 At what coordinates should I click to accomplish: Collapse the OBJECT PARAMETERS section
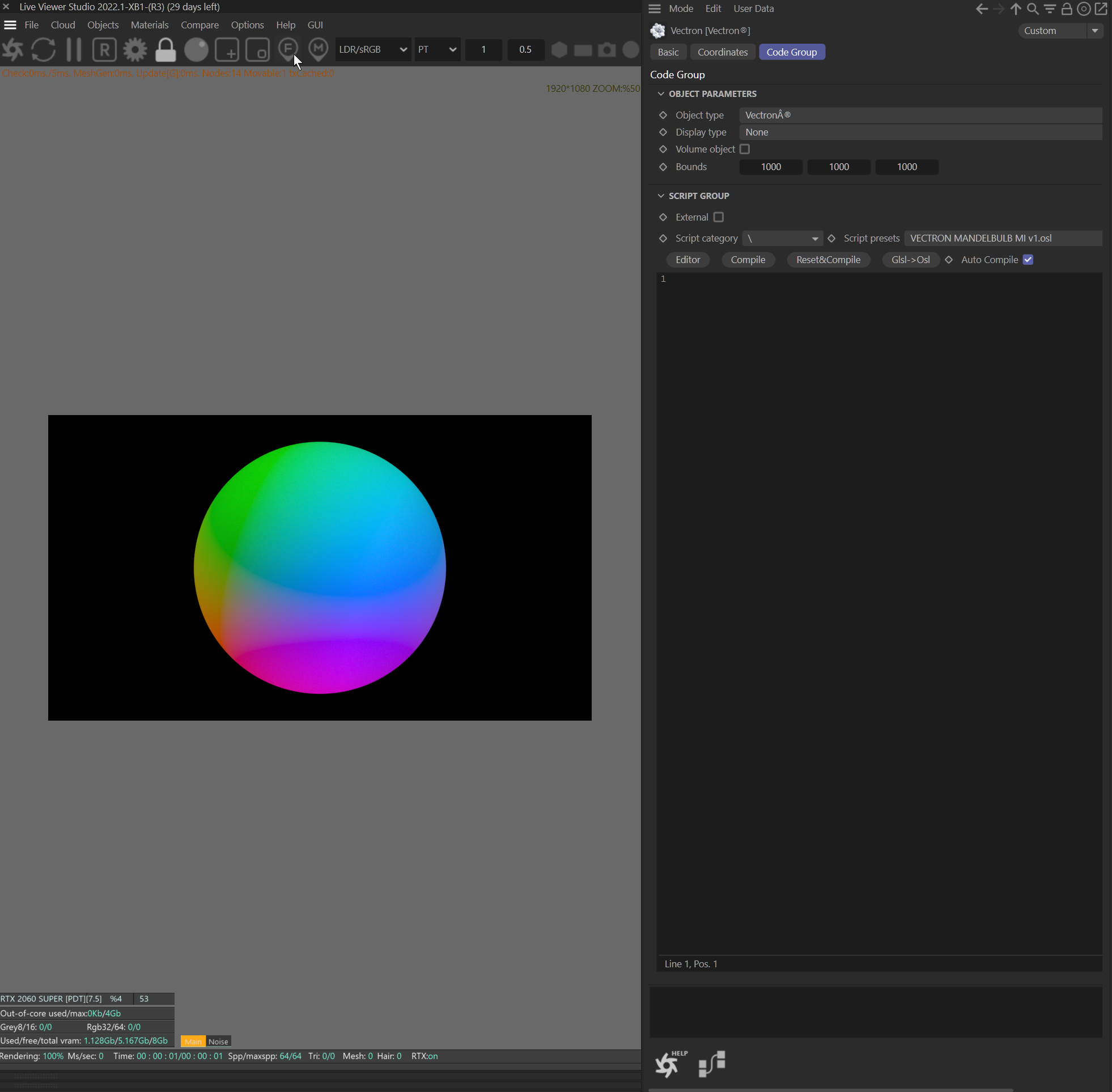[x=661, y=94]
